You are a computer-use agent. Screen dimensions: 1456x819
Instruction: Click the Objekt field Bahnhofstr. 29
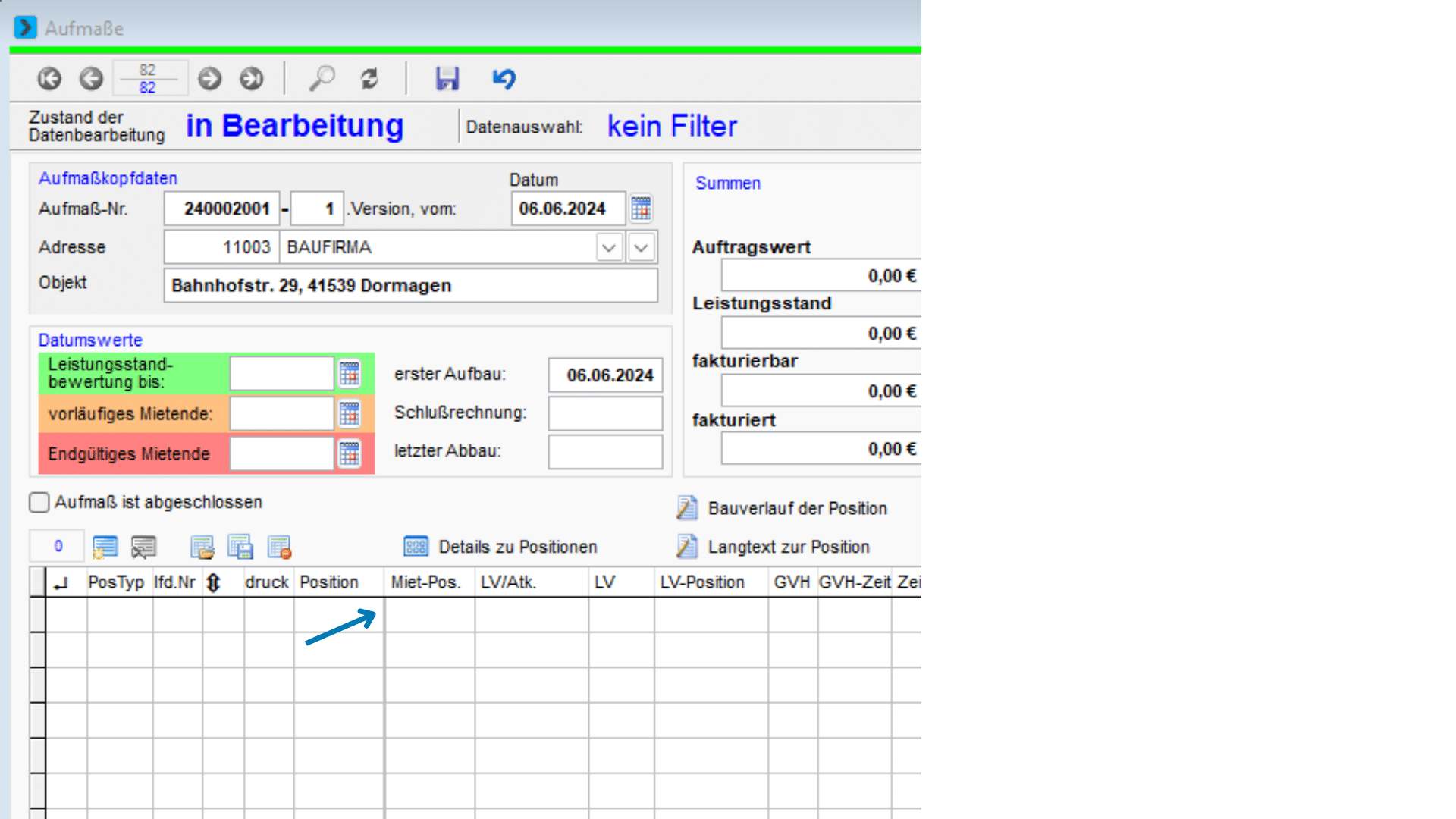411,286
